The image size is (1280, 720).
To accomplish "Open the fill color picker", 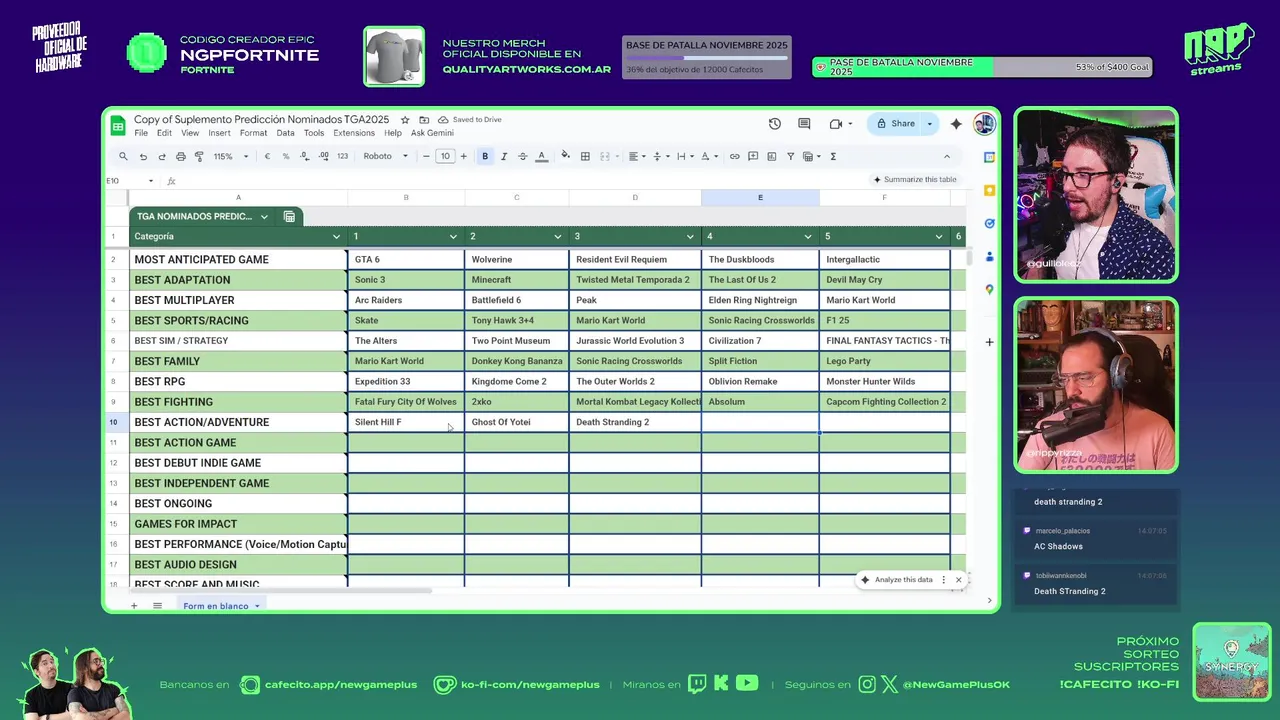I will tap(566, 156).
